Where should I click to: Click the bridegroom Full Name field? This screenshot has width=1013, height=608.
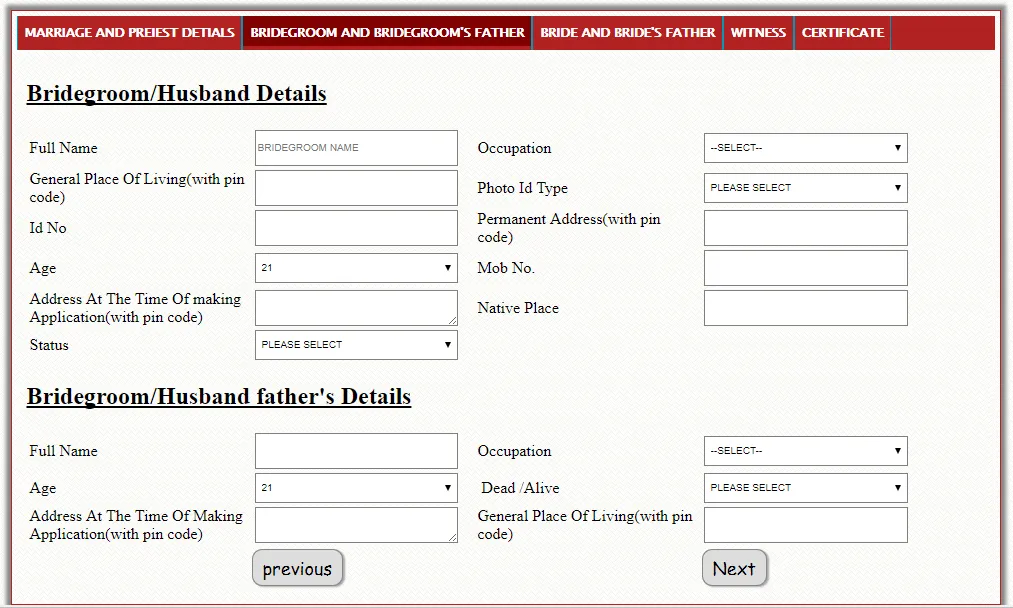pos(356,148)
